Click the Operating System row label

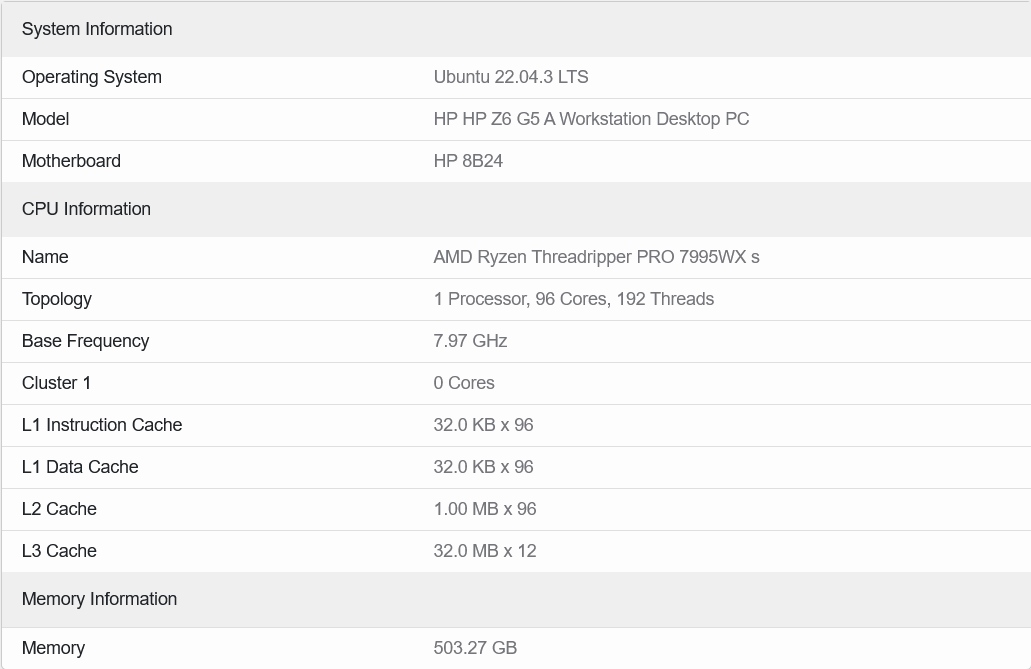coord(91,77)
